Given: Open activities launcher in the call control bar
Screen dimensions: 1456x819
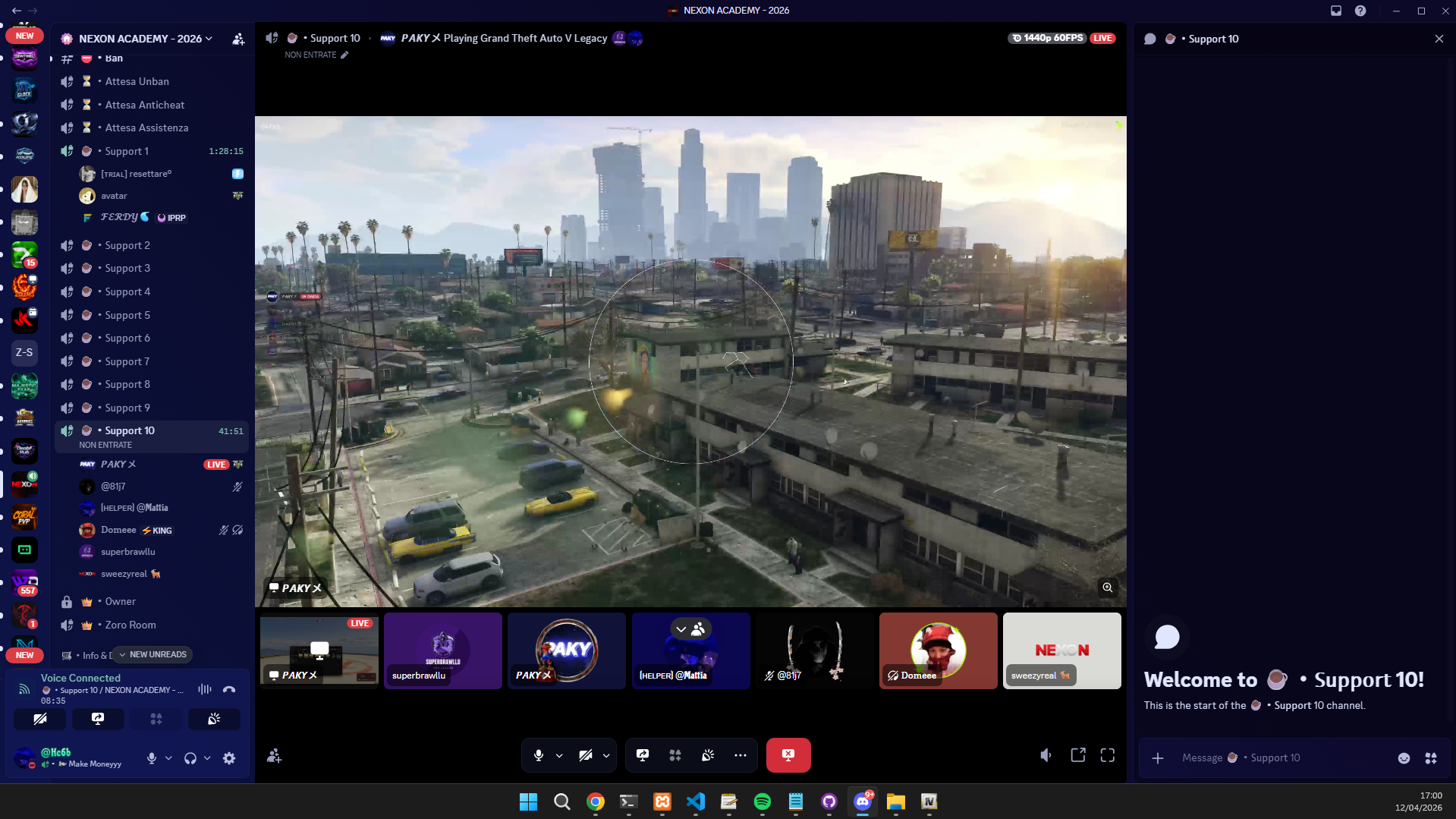Looking at the screenshot, I should 675,755.
